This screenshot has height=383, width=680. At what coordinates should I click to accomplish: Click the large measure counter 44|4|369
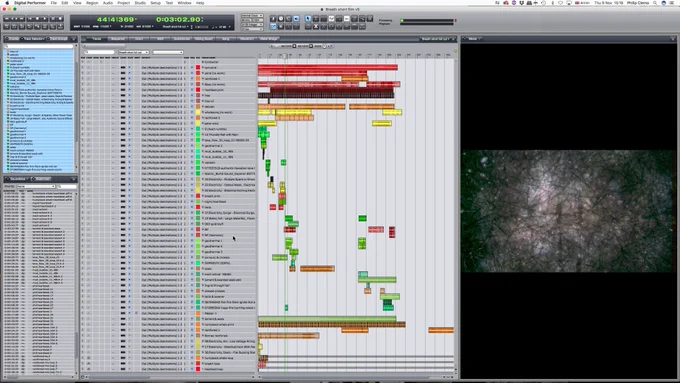click(x=115, y=19)
